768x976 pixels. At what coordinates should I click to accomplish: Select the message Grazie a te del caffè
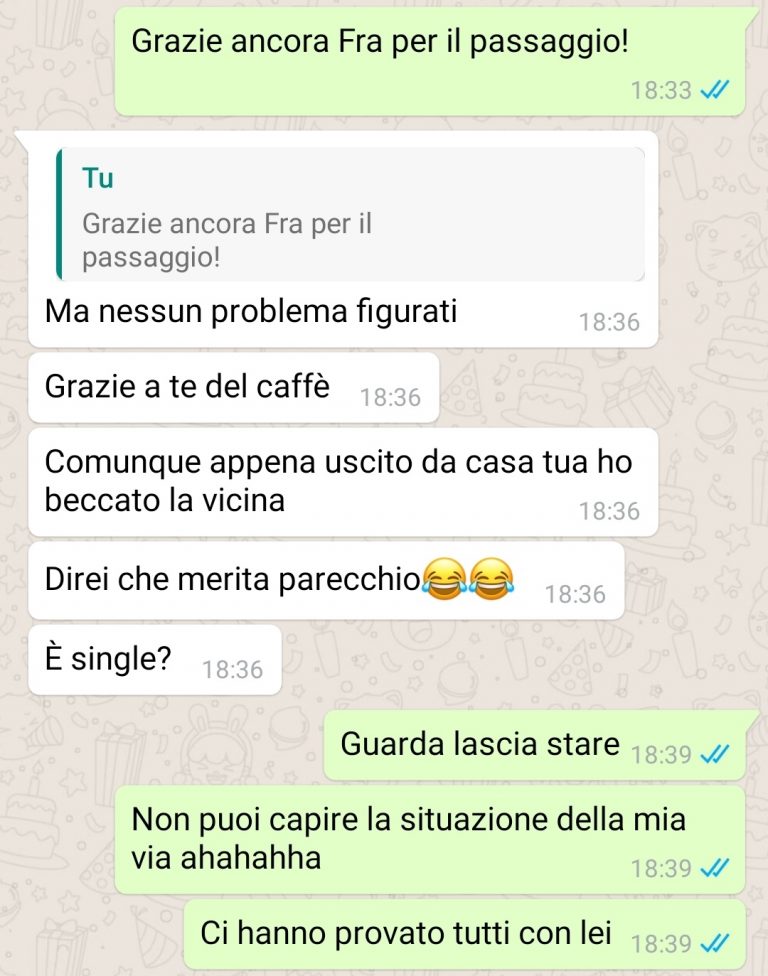[234, 387]
